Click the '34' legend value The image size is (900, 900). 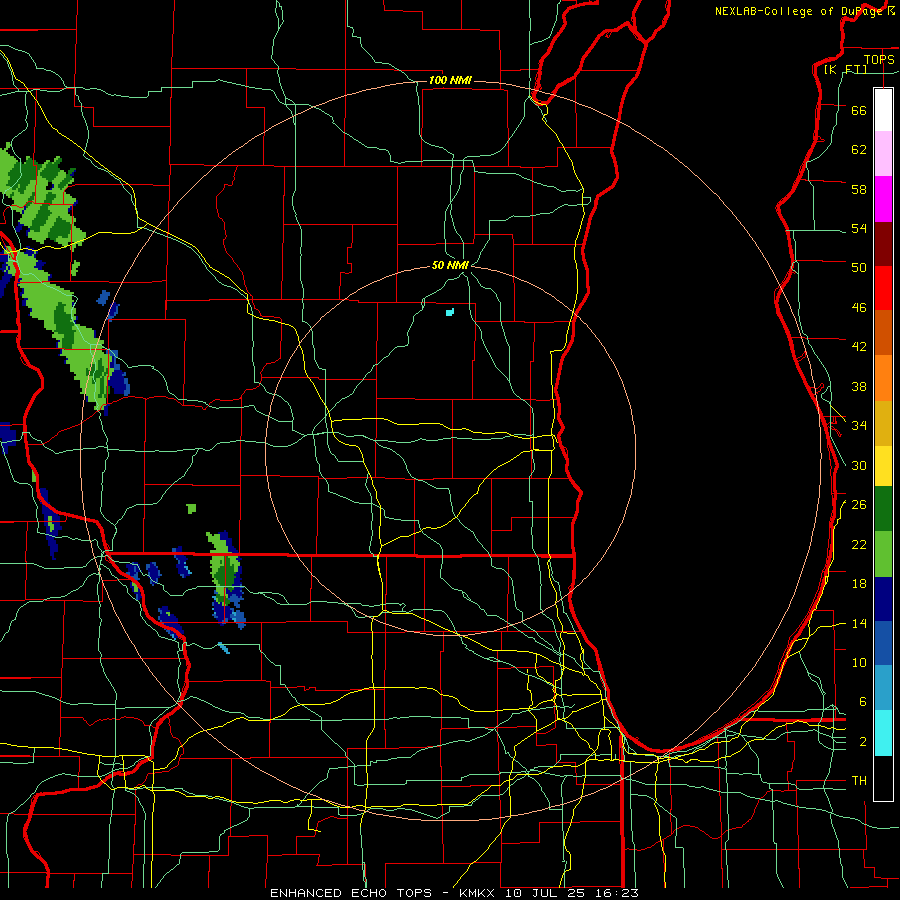pyautogui.click(x=859, y=426)
